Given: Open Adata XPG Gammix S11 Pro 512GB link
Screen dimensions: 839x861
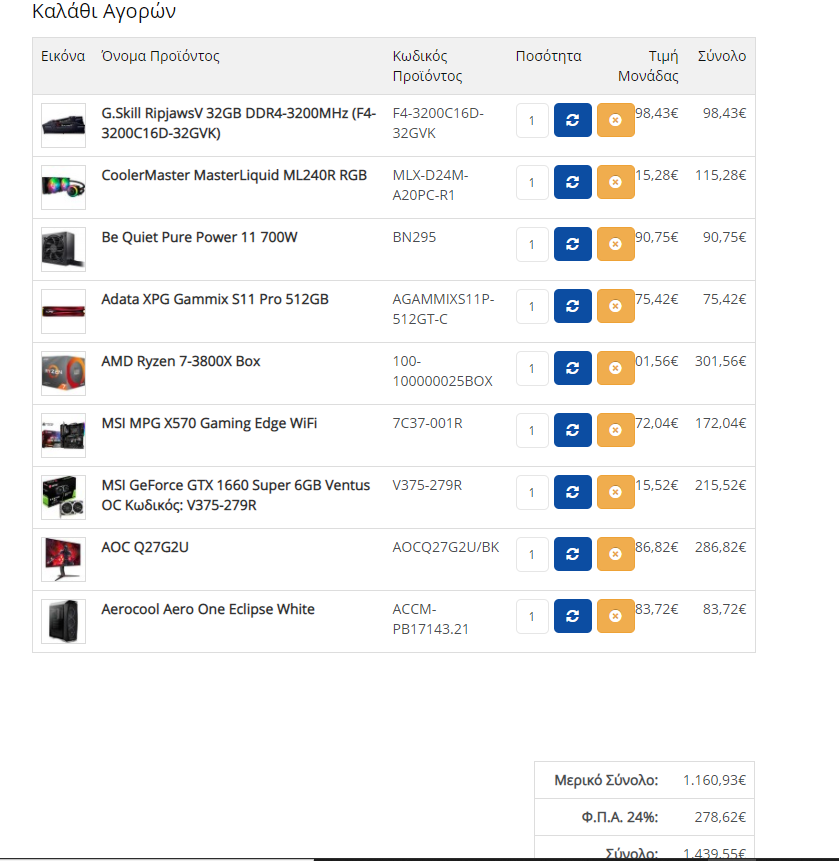Looking at the screenshot, I should tap(215, 299).
